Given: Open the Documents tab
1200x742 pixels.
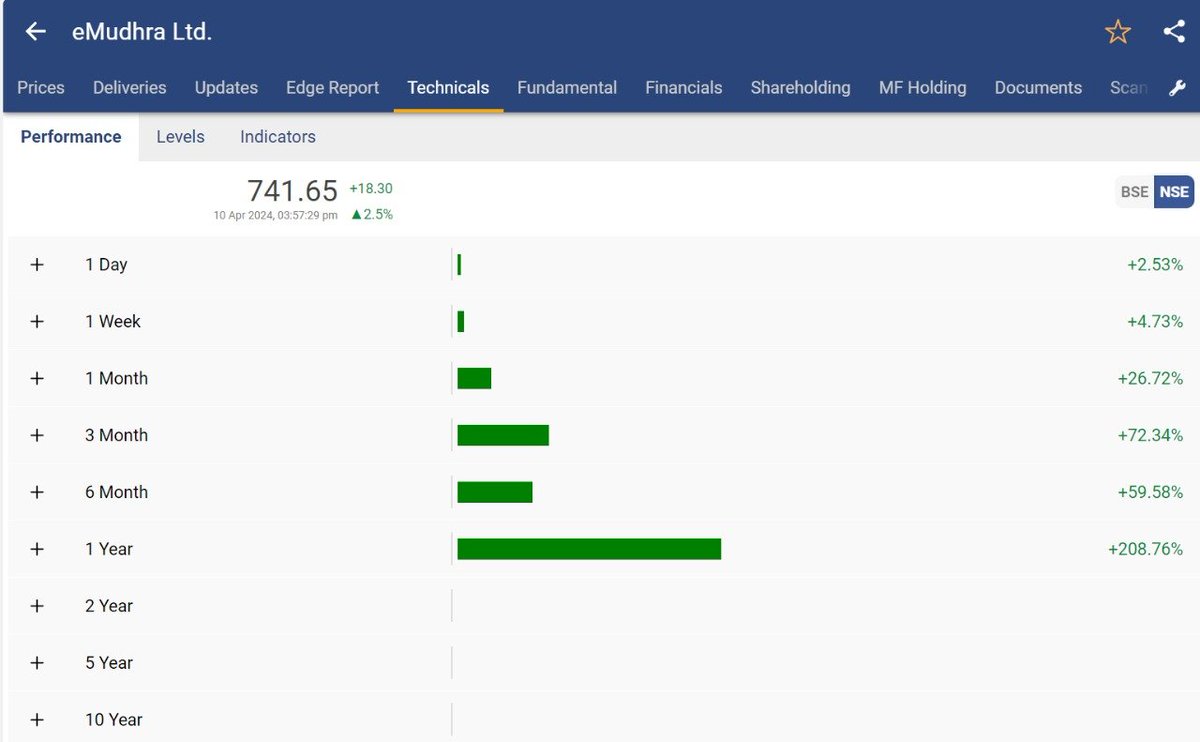Looking at the screenshot, I should coord(1038,88).
